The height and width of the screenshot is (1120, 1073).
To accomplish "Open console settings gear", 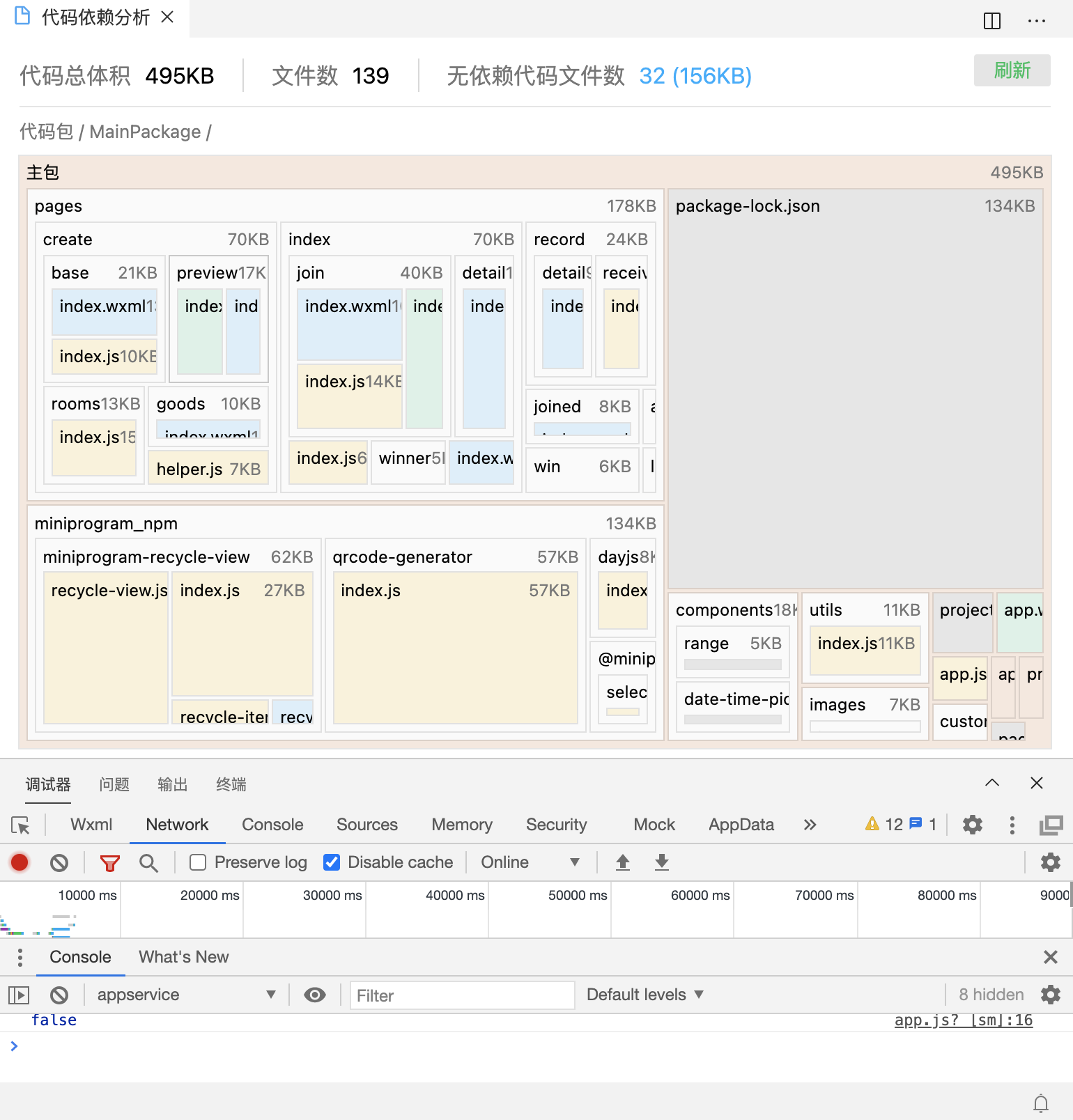I will 1051,995.
